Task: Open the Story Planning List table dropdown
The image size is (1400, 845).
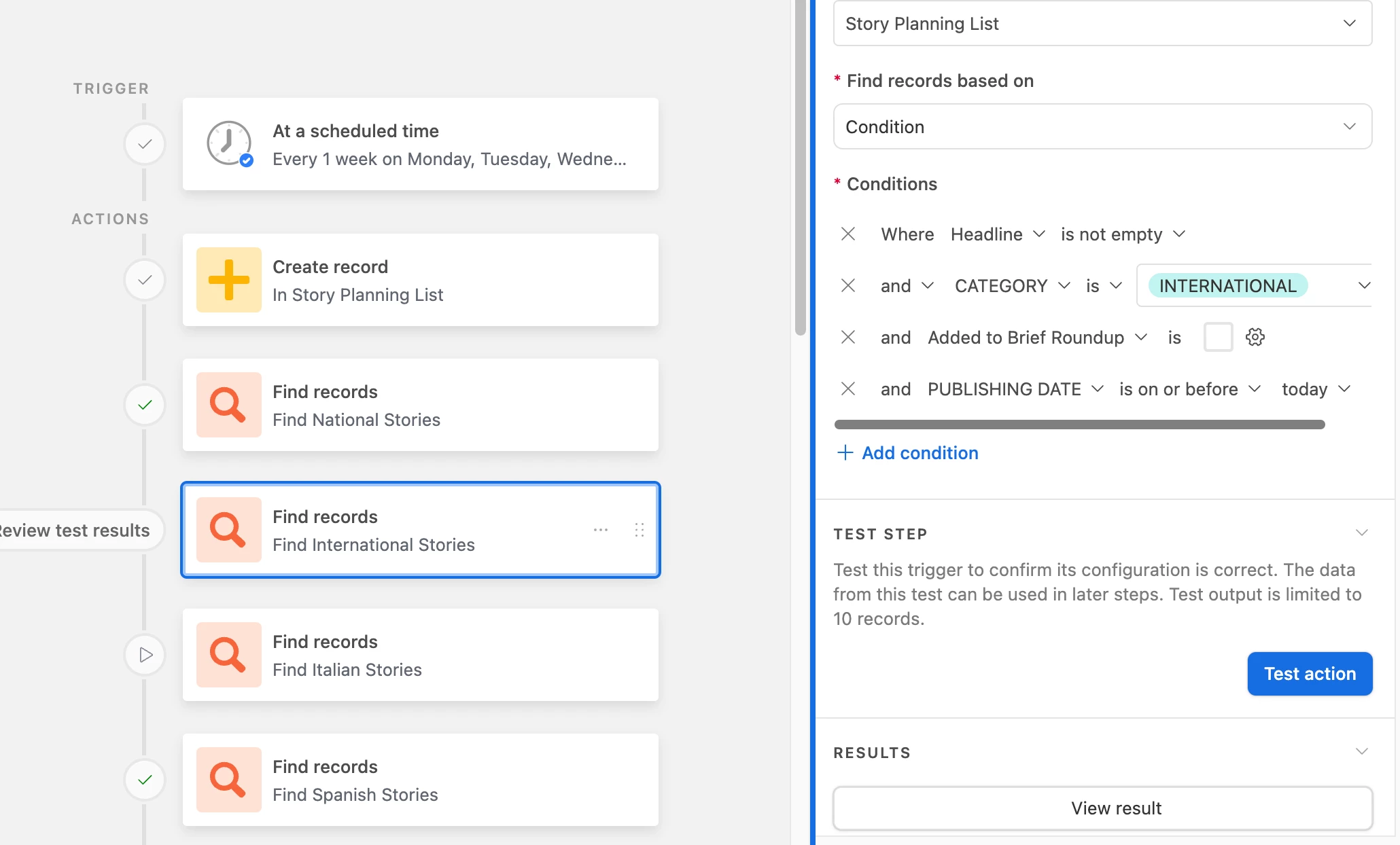Action: (1102, 24)
